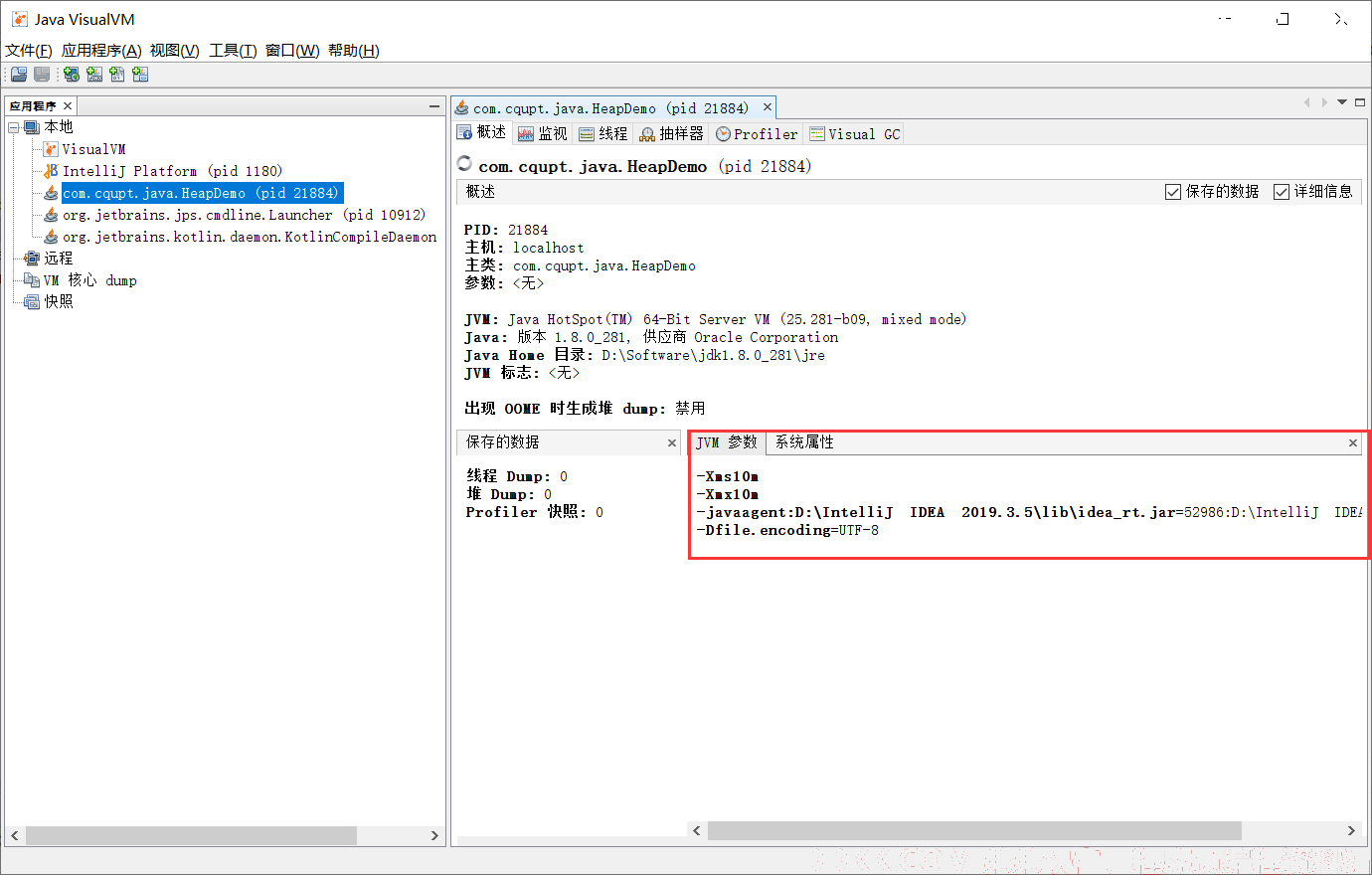Click the -Dfile.encoding=UTF-8 argument text
This screenshot has width=1372, height=875.
tap(787, 530)
